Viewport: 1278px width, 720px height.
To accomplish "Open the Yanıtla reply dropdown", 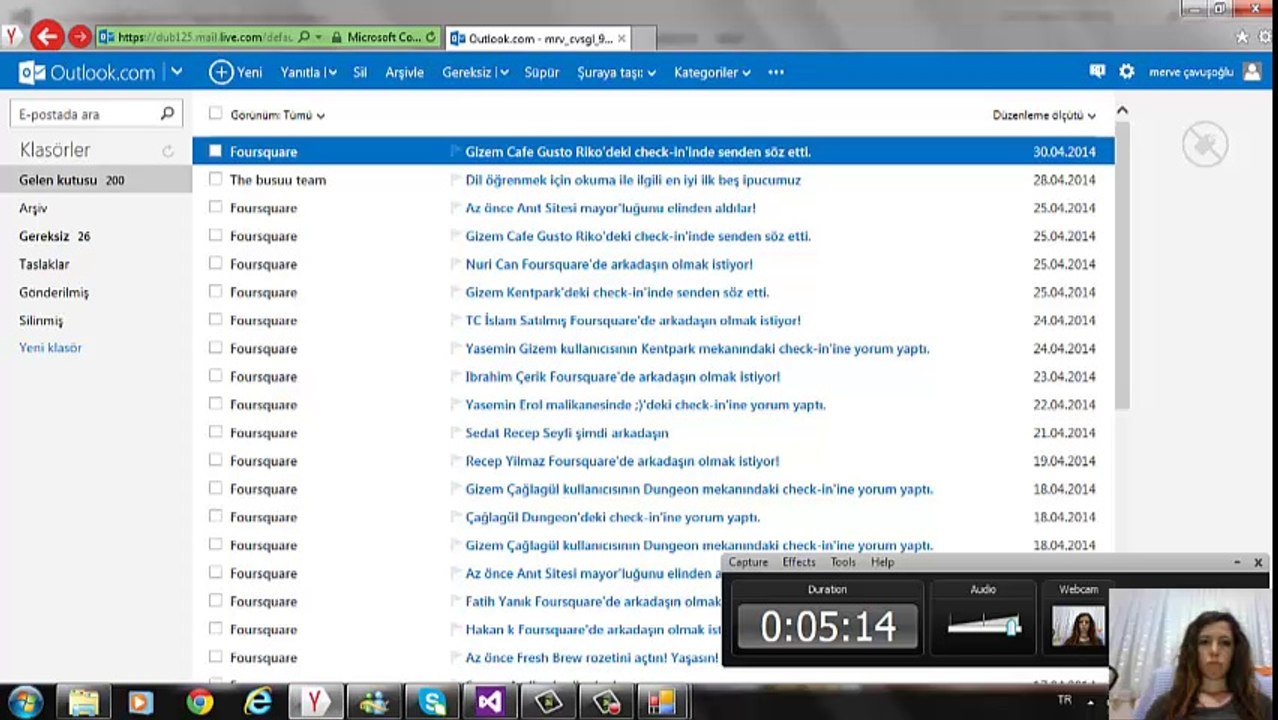I will [x=308, y=72].
